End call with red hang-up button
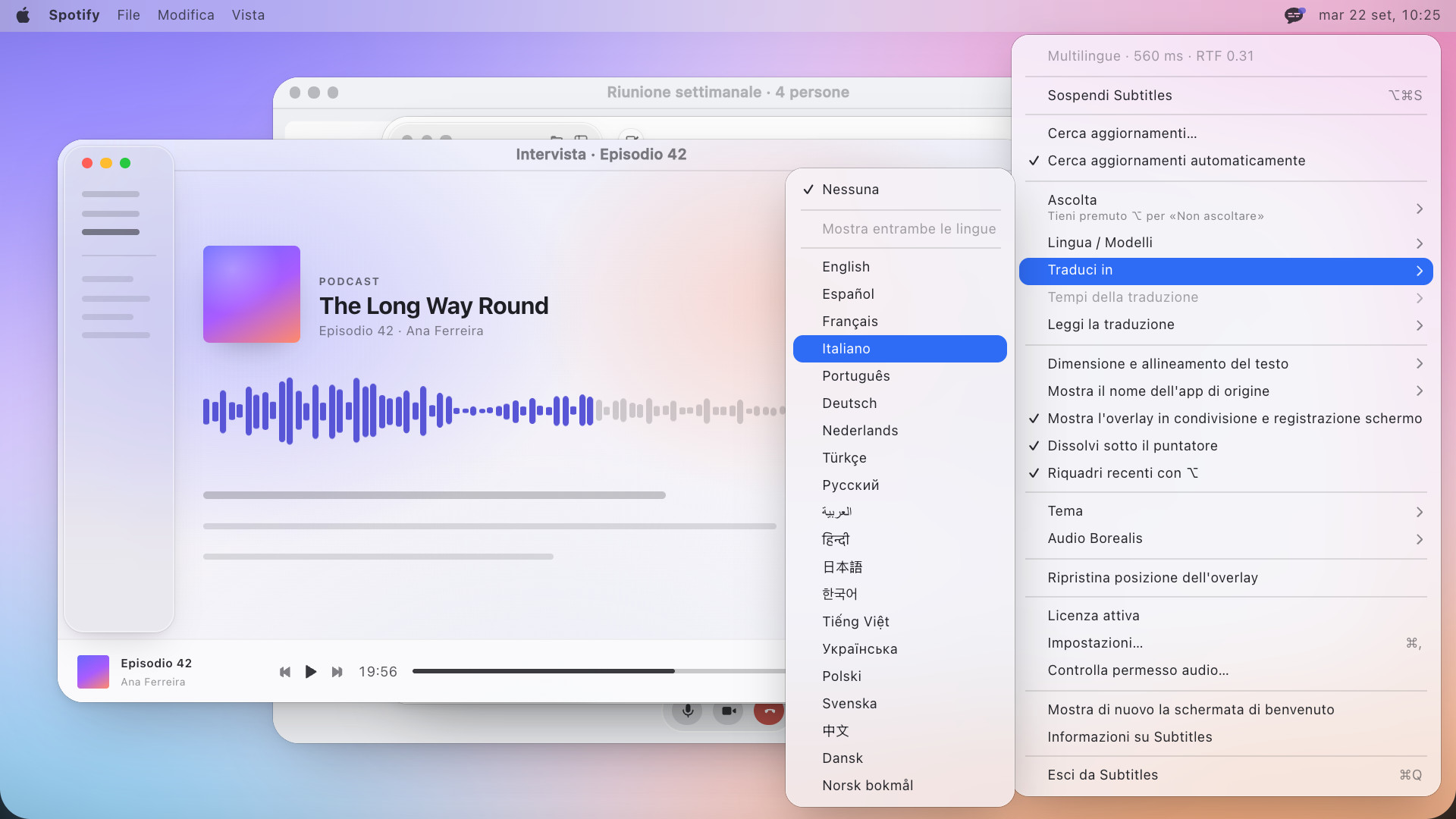 [x=769, y=711]
